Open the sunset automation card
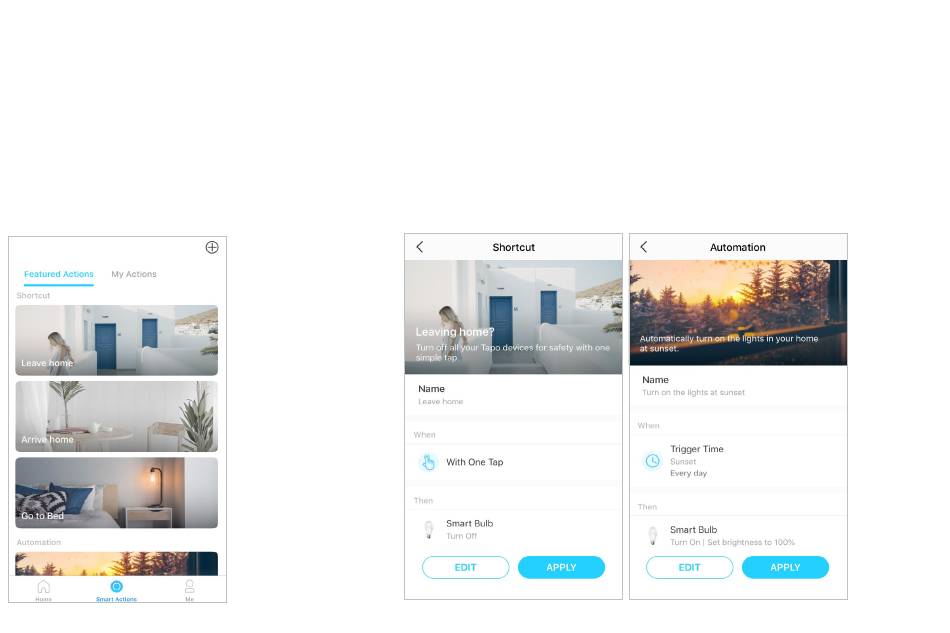Screen dimensions: 950x633 coord(116,563)
